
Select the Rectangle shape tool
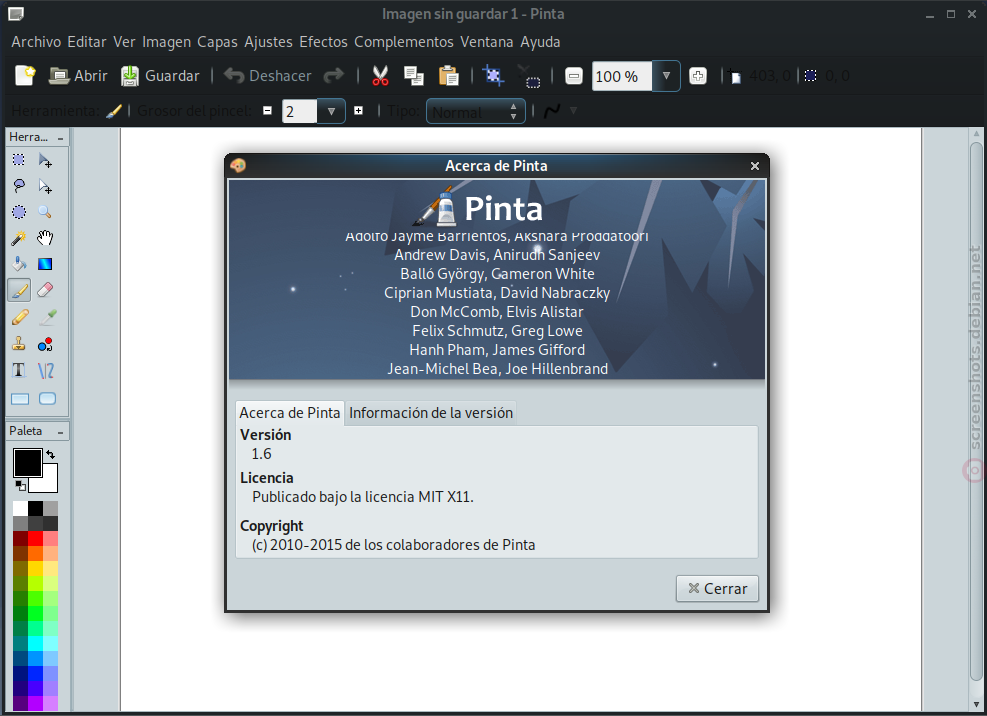point(20,399)
